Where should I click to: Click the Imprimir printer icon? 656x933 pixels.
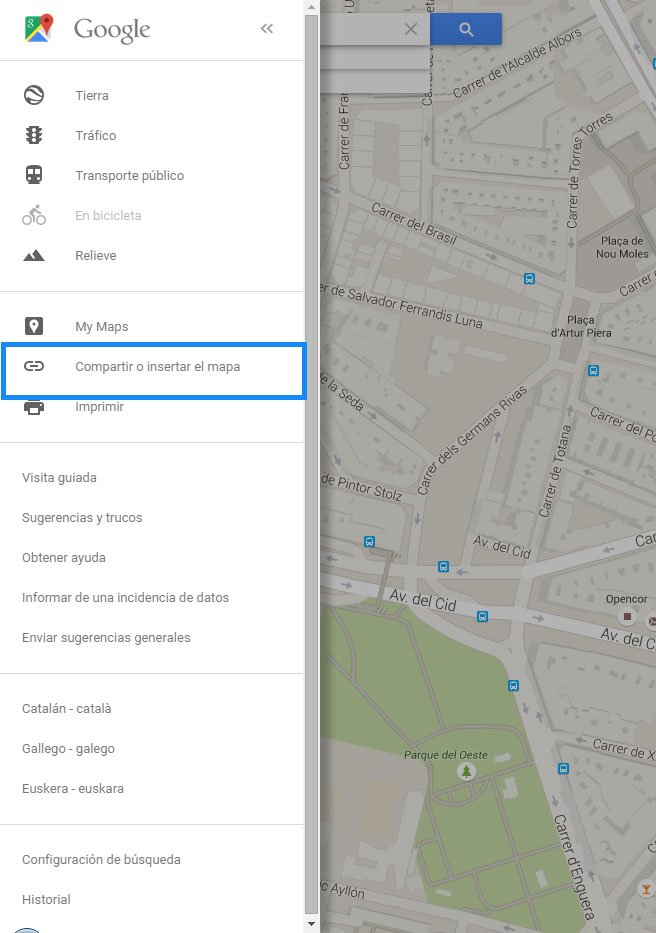34,407
